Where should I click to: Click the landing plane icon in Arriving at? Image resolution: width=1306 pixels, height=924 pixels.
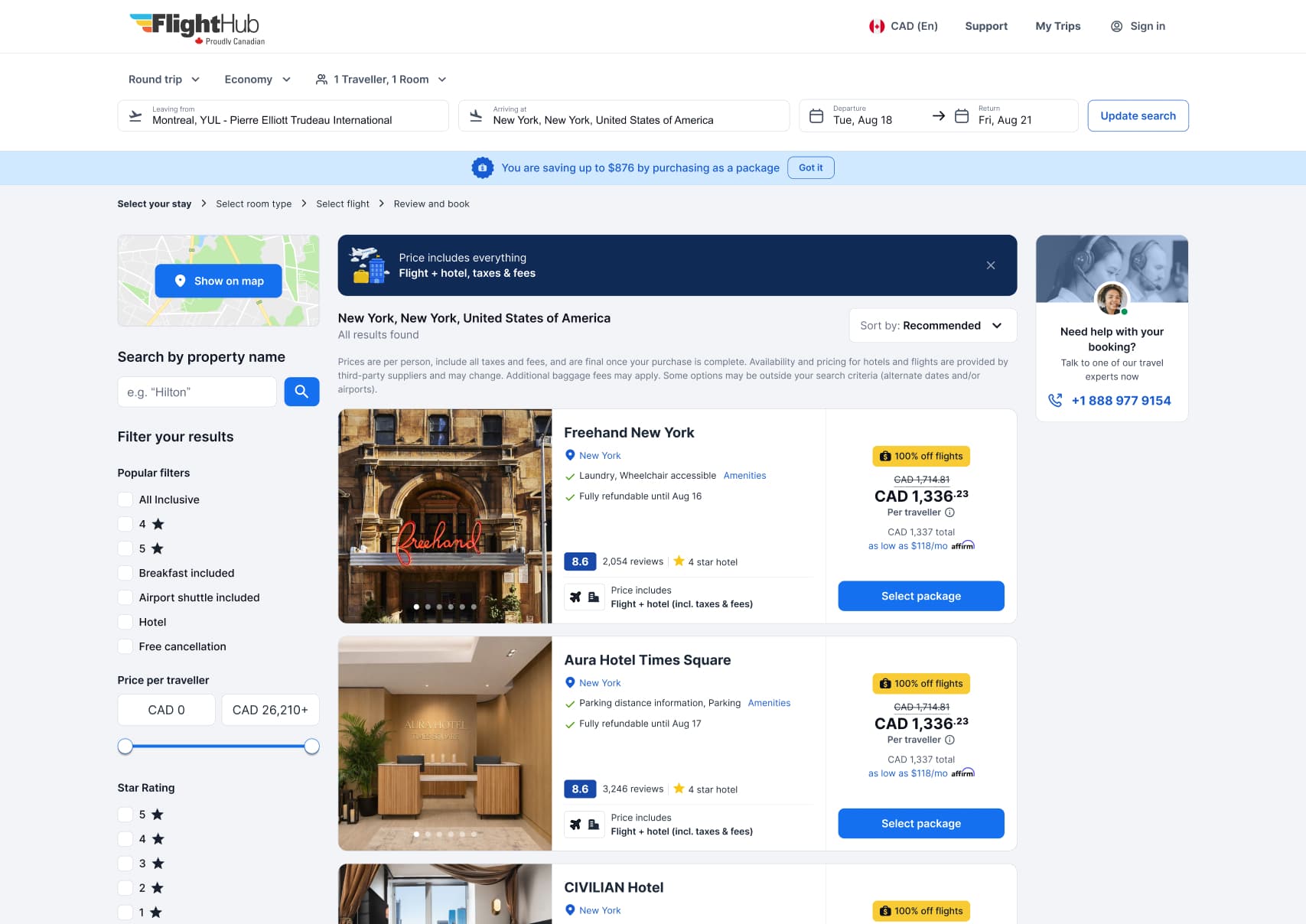tap(476, 116)
